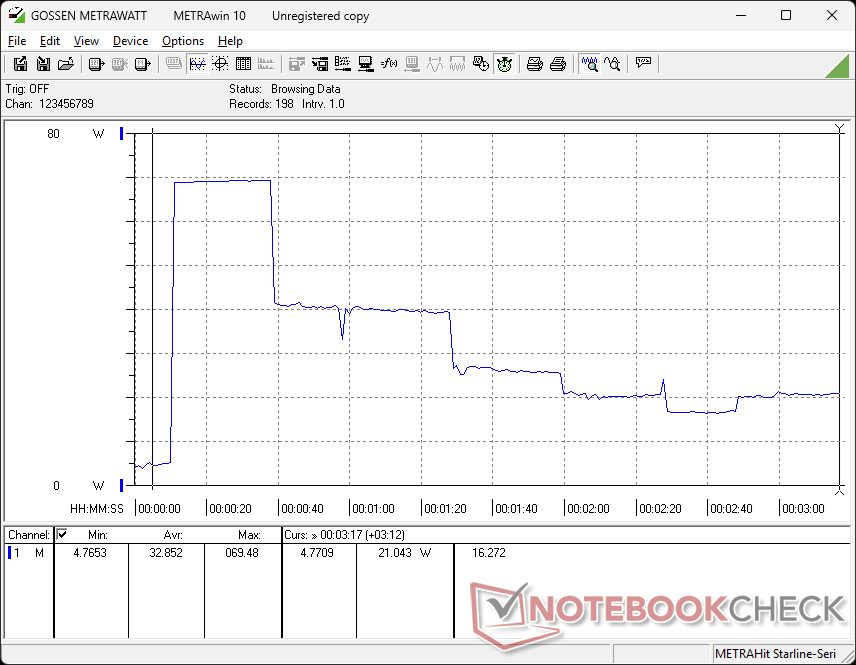This screenshot has width=856, height=665.
Task: Click the f(x) math function icon
Action: click(390, 64)
